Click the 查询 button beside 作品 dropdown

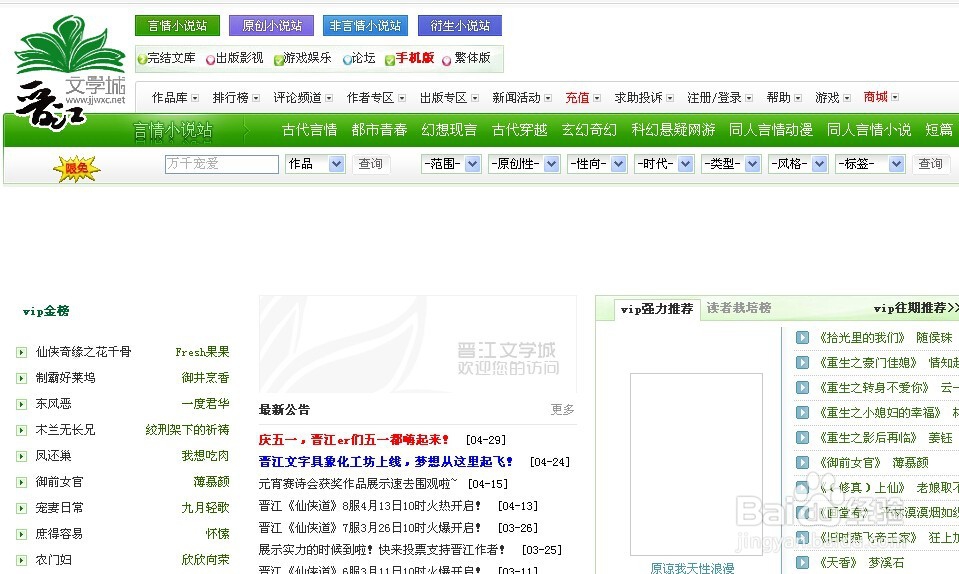pos(371,164)
